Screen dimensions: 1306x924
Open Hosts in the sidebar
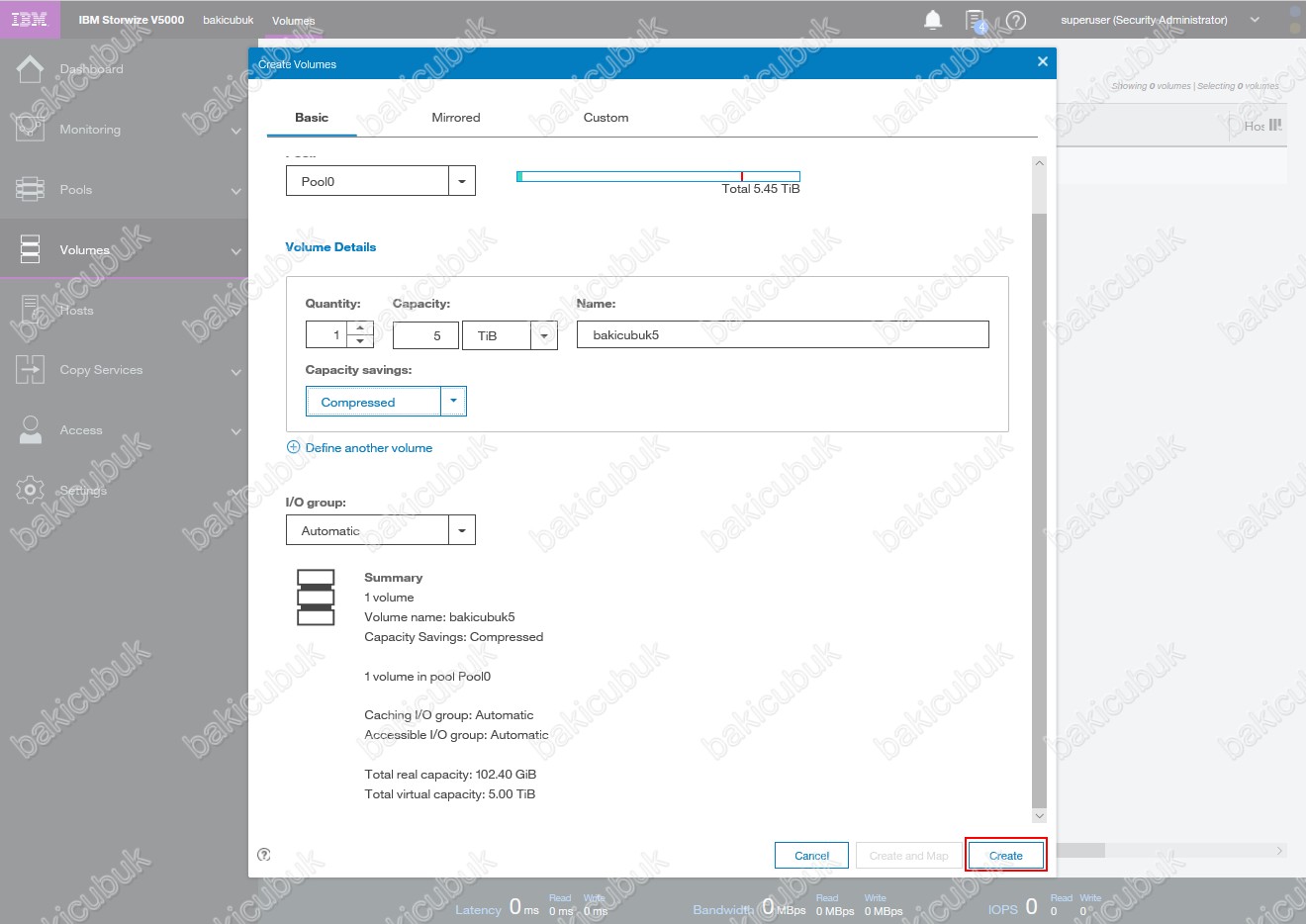[x=76, y=310]
